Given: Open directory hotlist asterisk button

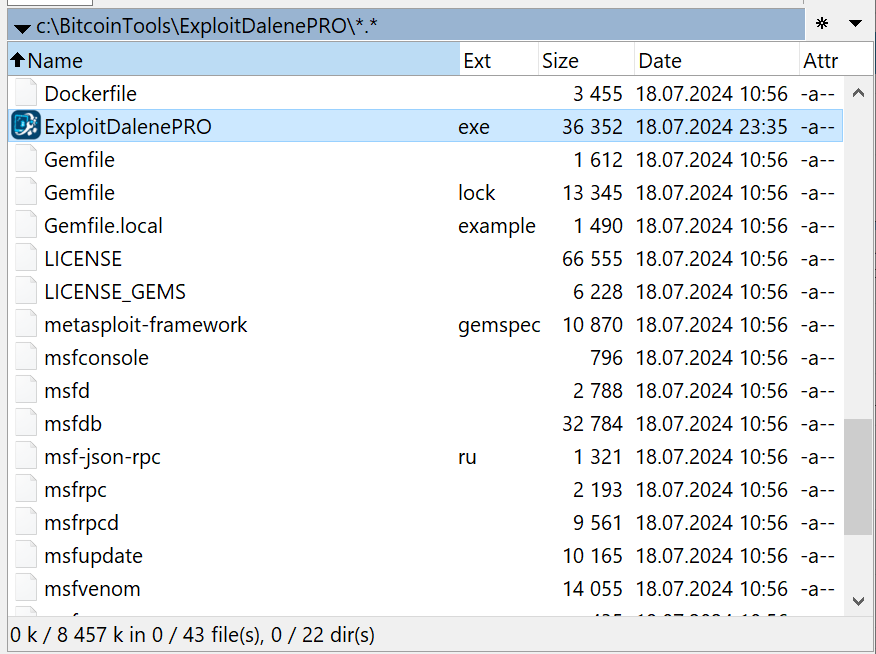Looking at the screenshot, I should 822,23.
